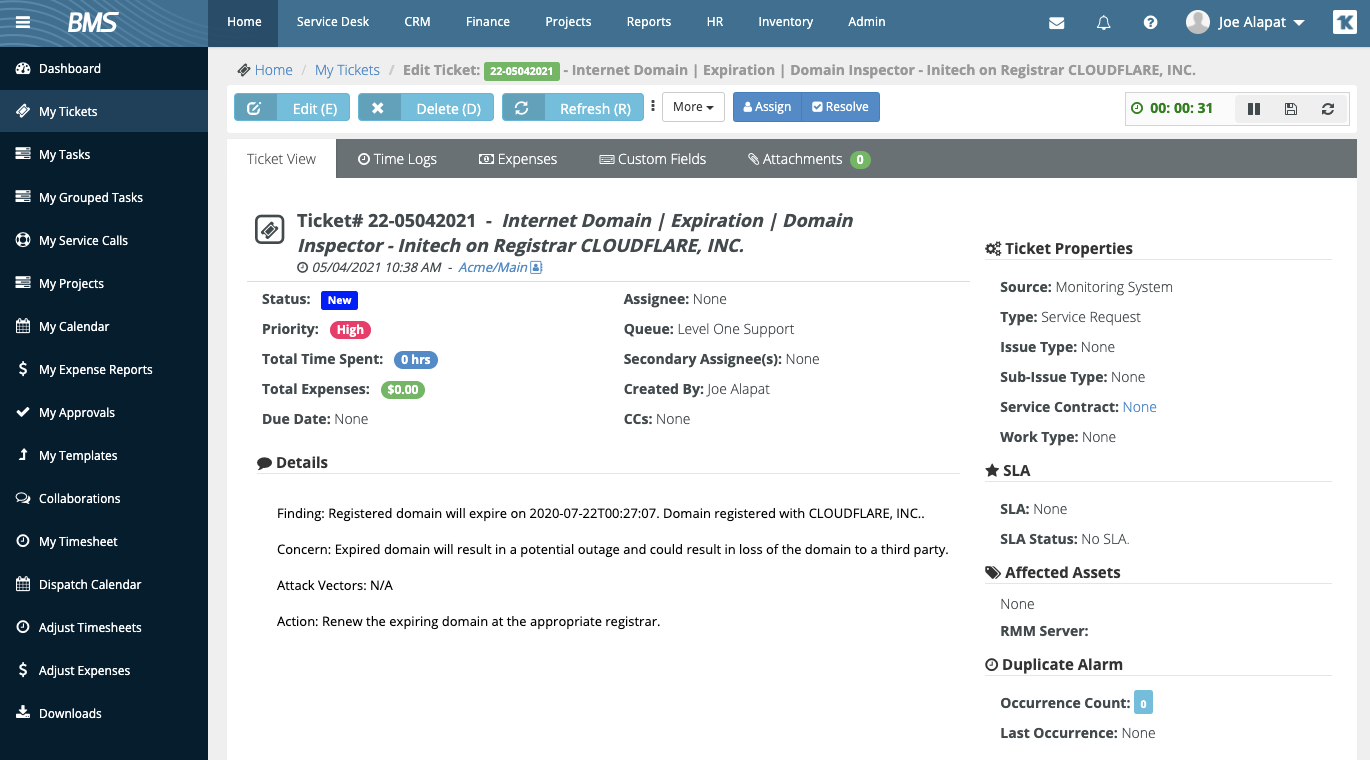The image size is (1370, 760).
Task: Open the help question mark icon
Action: pyautogui.click(x=1151, y=22)
